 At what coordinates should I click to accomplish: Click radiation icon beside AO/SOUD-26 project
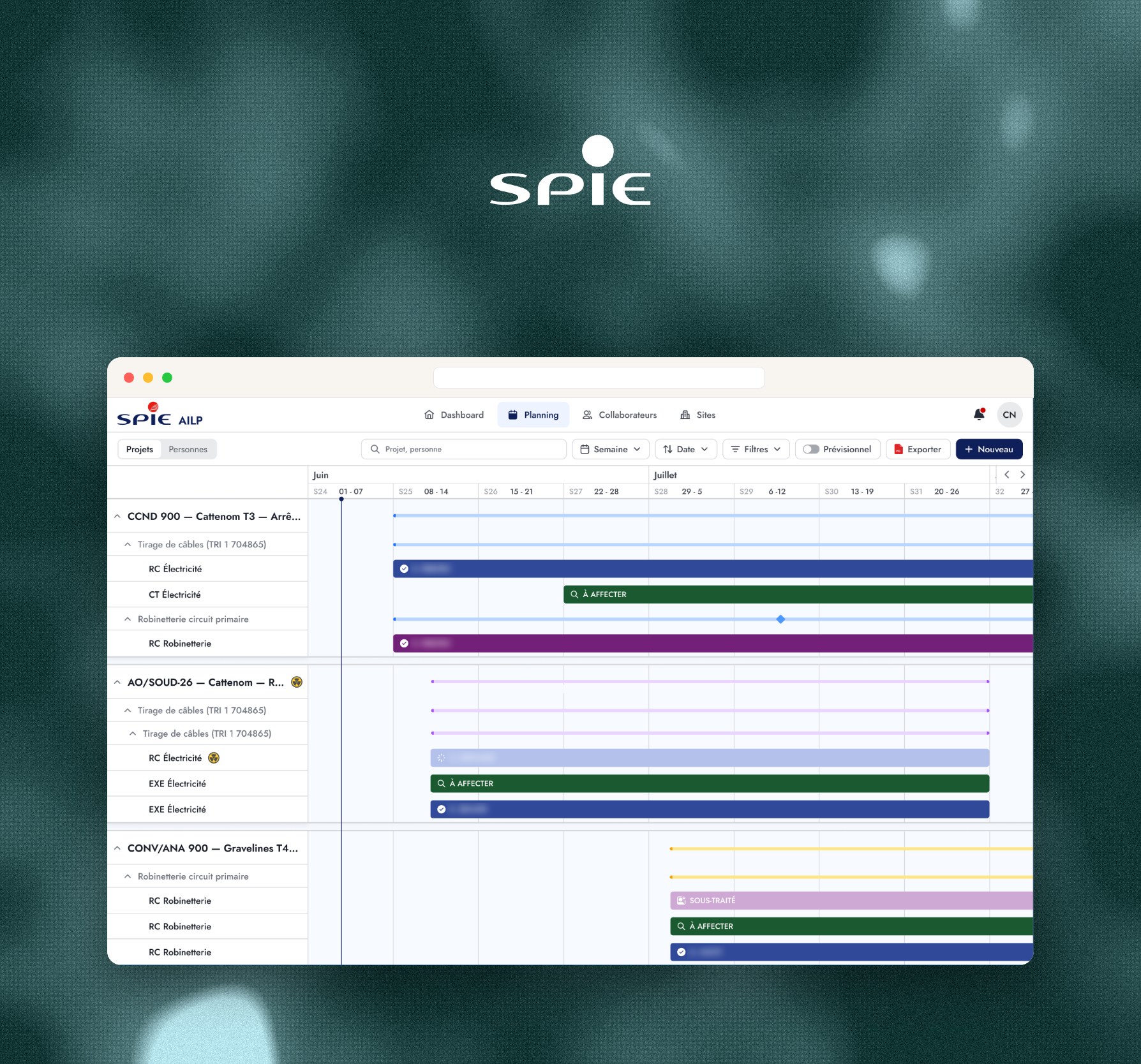click(x=297, y=682)
